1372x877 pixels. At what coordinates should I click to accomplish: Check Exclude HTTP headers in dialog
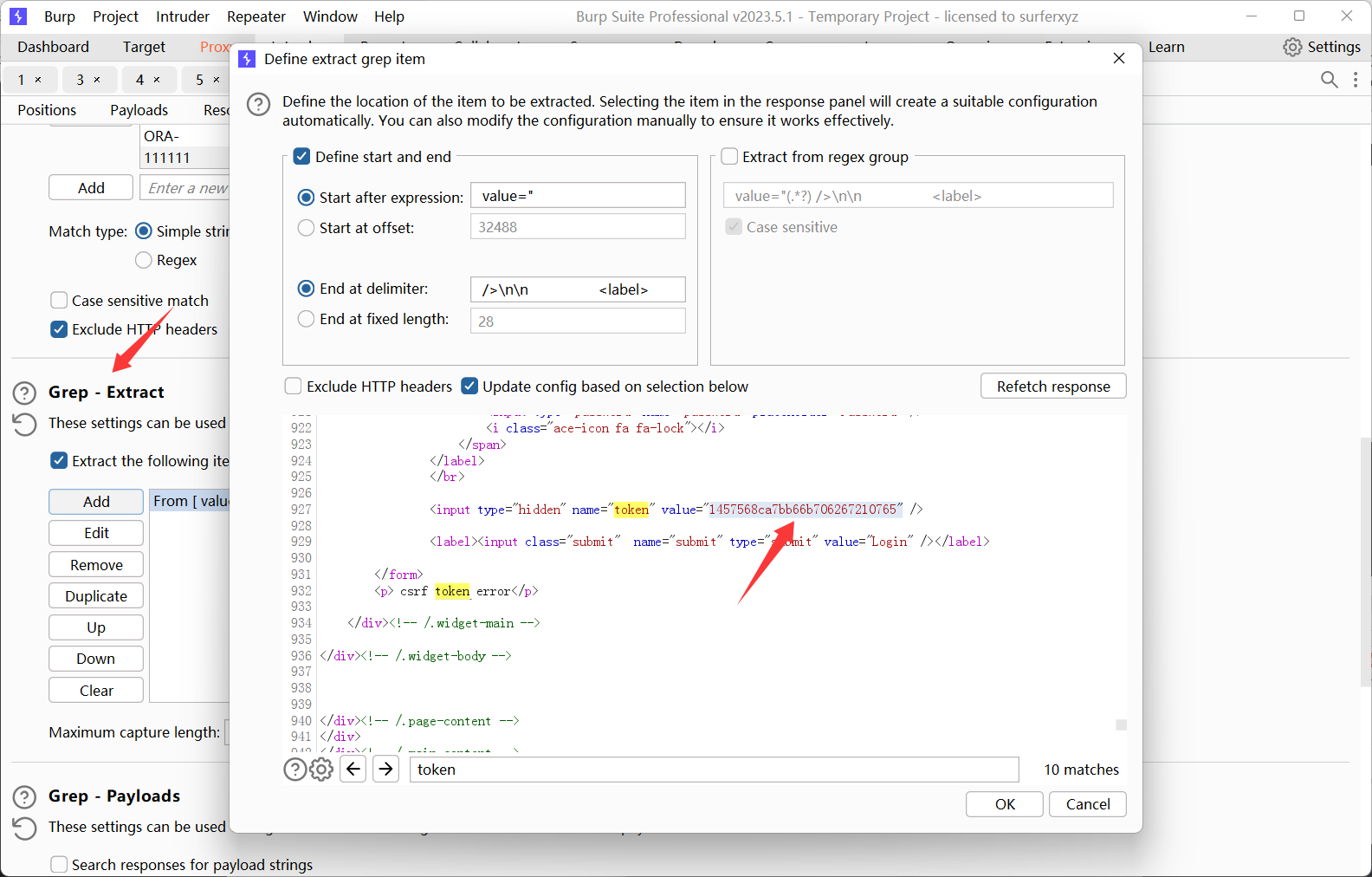[x=294, y=386]
